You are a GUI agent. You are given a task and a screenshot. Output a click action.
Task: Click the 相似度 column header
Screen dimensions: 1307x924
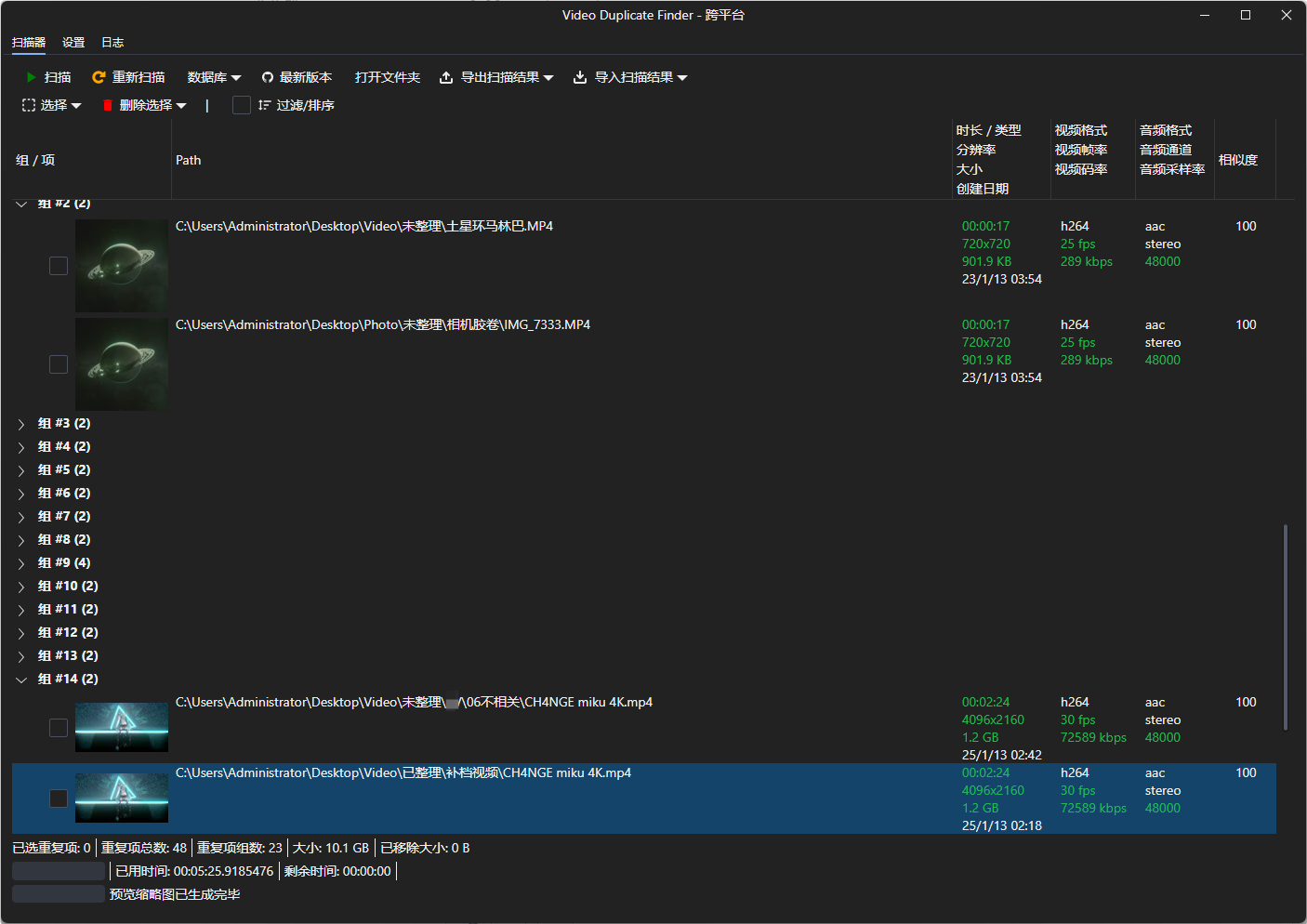[1238, 160]
